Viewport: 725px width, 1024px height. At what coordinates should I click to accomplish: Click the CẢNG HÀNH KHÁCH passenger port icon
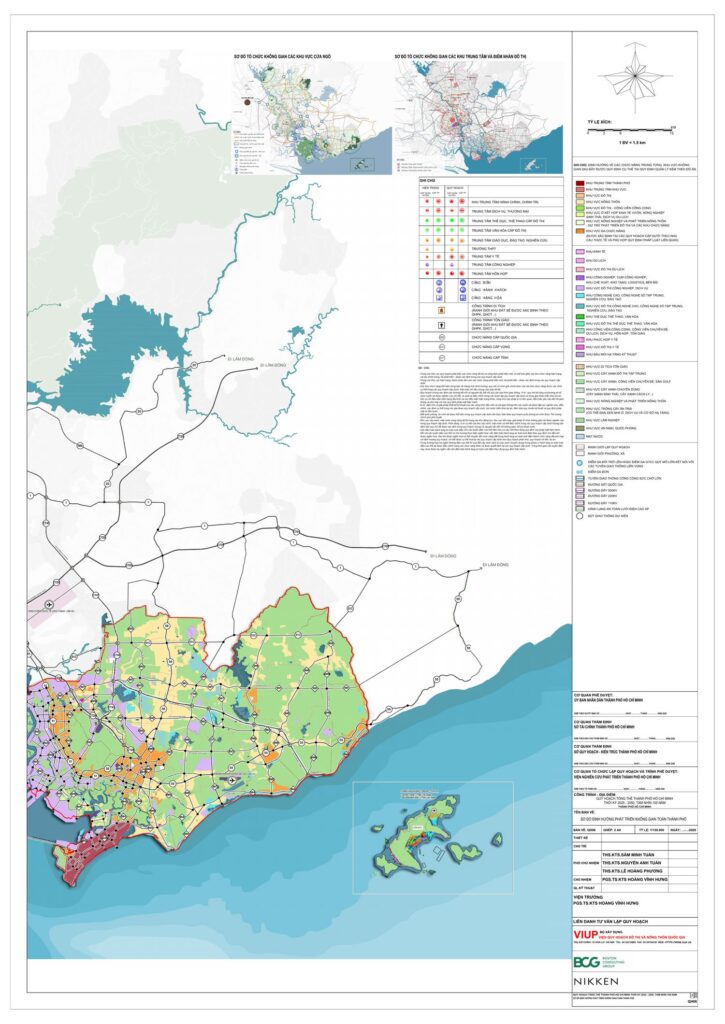tap(462, 290)
